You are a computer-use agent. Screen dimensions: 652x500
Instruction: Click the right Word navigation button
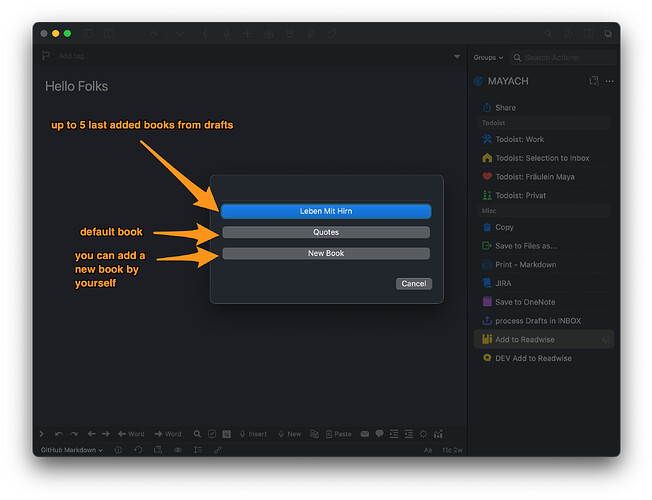(168, 434)
